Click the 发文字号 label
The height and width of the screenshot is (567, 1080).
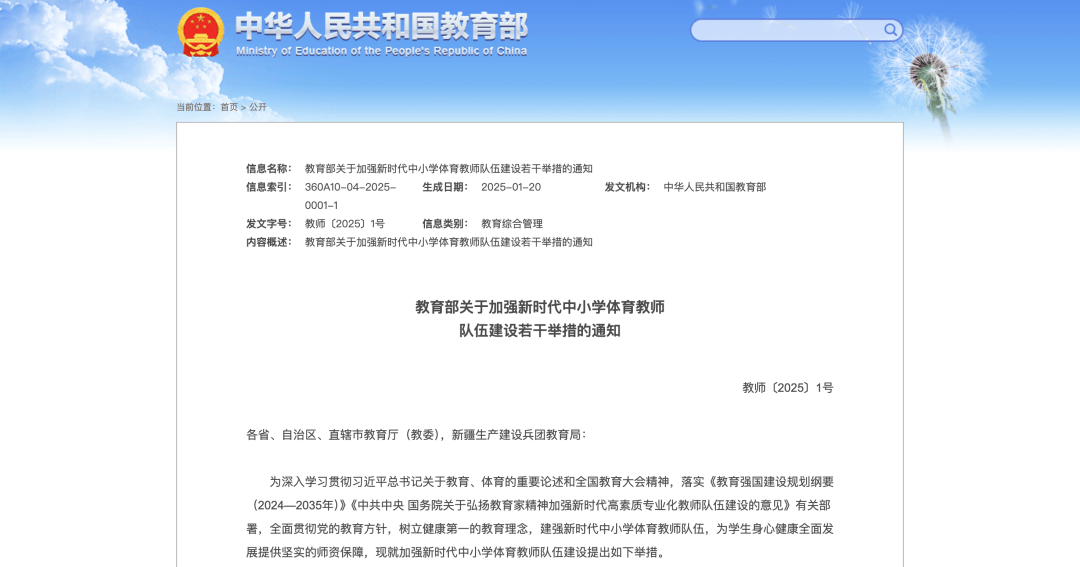[269, 224]
